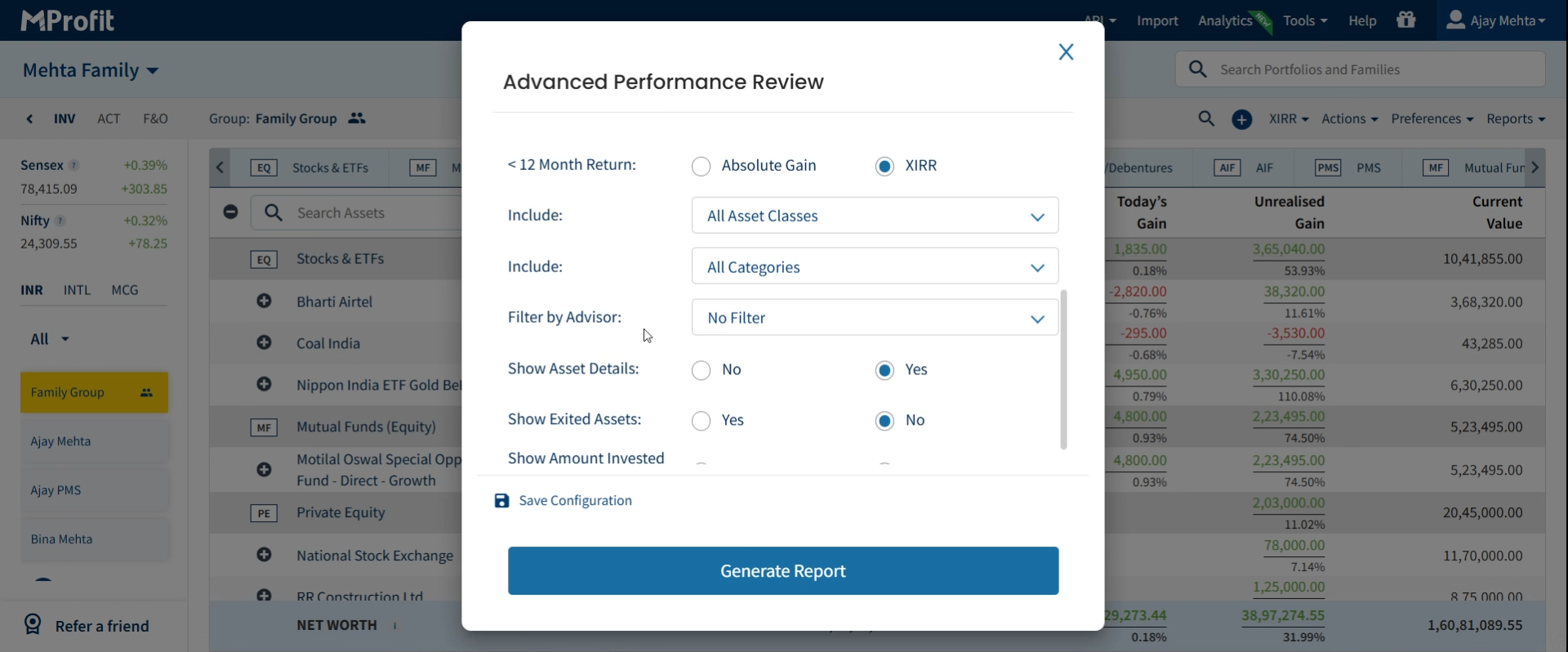This screenshot has height=652, width=1568.
Task: Click the MProfit logo
Action: pyautogui.click(x=68, y=20)
